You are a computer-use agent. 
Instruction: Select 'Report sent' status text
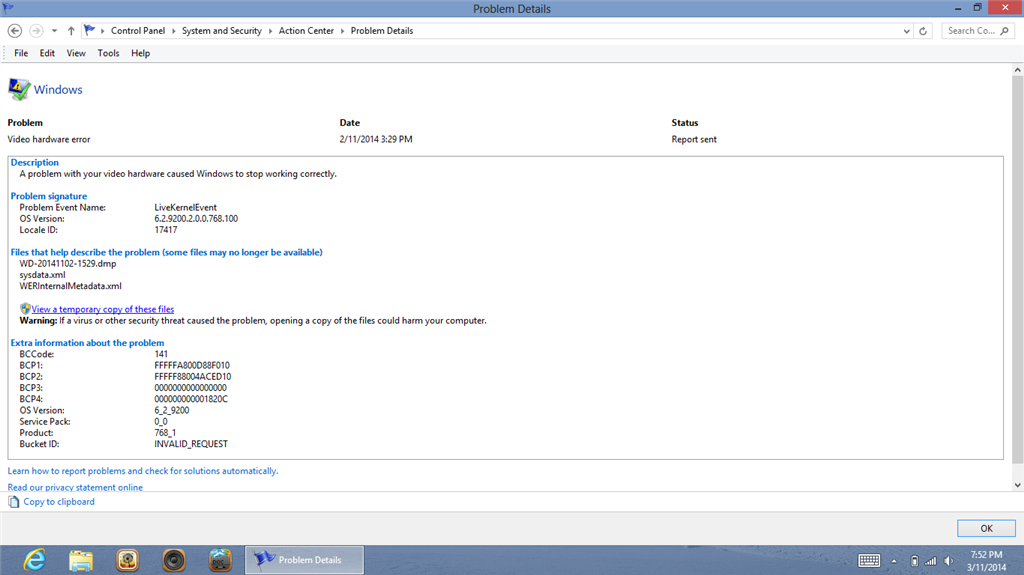(x=694, y=139)
